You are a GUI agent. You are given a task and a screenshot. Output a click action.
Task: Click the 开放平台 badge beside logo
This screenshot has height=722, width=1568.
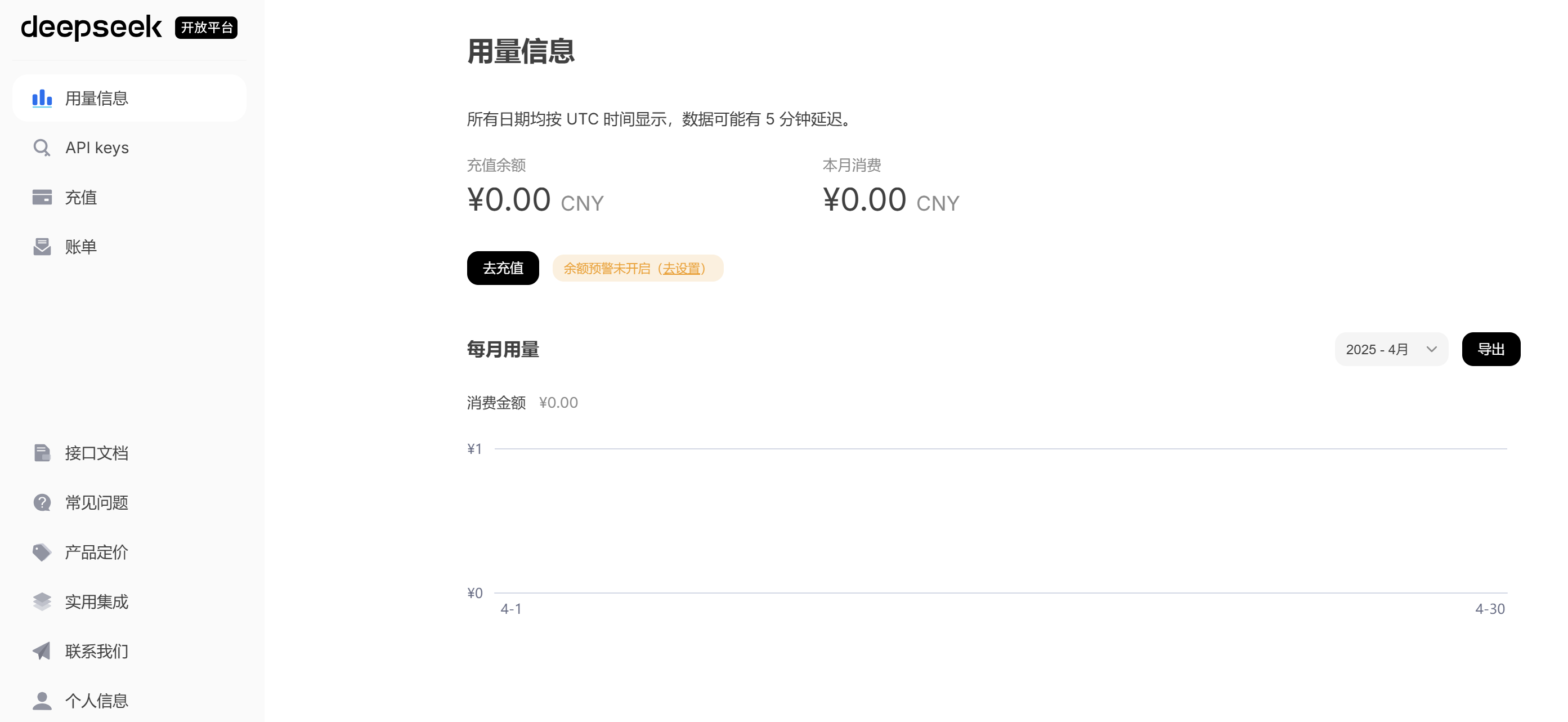(x=207, y=28)
